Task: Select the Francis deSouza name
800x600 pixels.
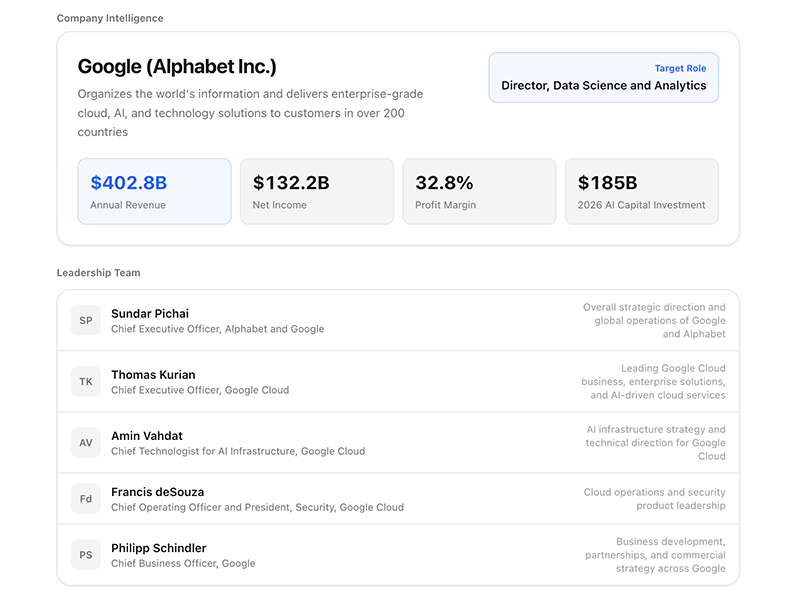Action: (x=158, y=492)
